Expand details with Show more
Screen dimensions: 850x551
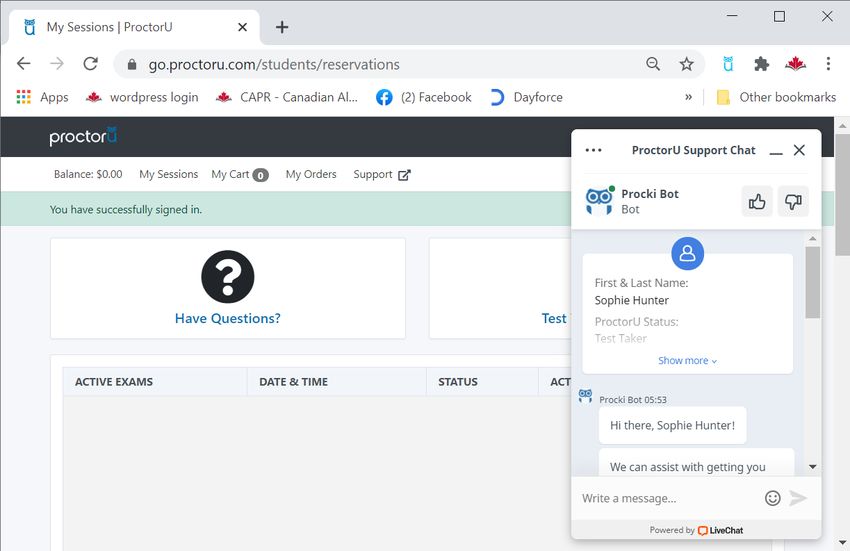[687, 361]
